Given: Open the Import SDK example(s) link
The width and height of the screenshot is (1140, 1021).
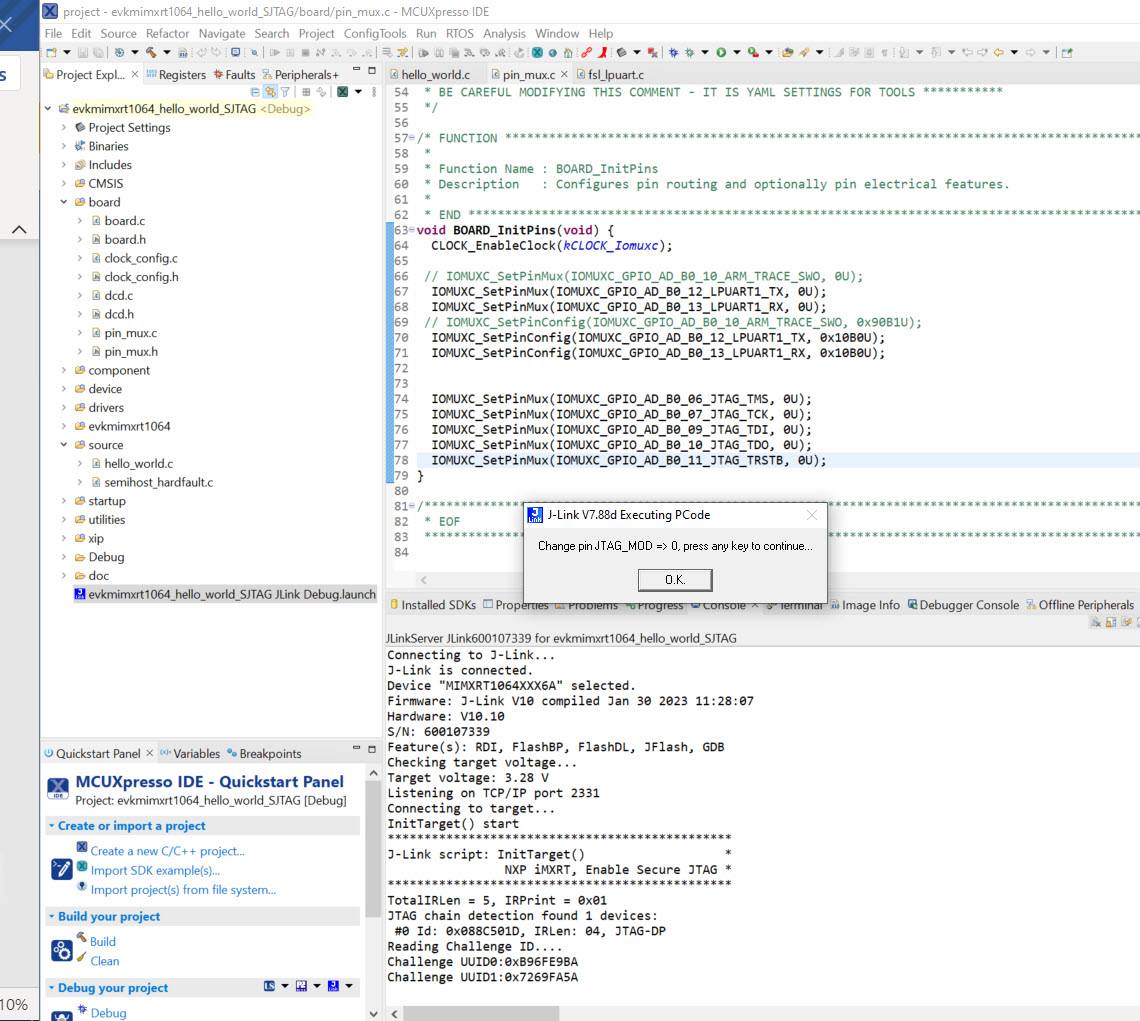Looking at the screenshot, I should tap(156, 870).
